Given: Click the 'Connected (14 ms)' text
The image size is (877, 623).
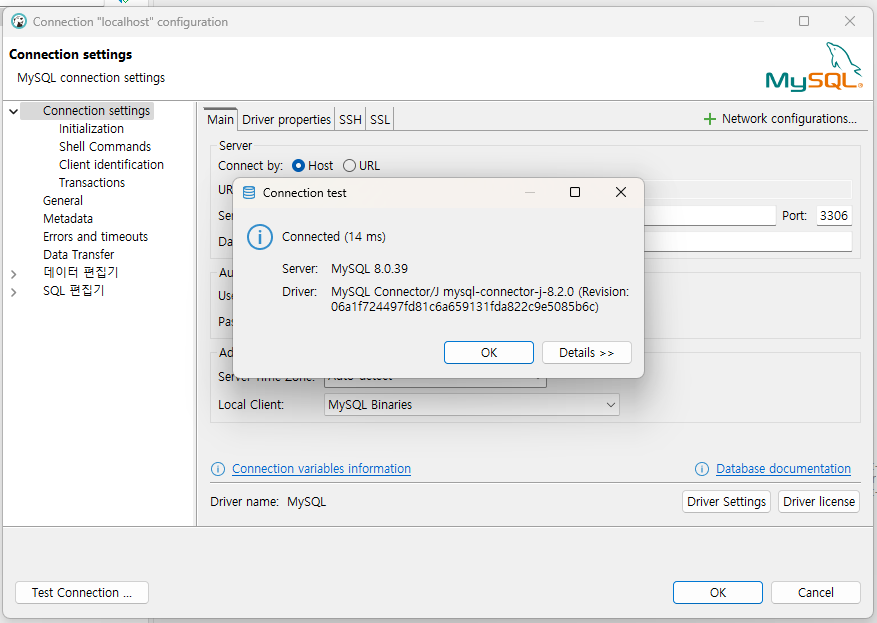Looking at the screenshot, I should 333,237.
